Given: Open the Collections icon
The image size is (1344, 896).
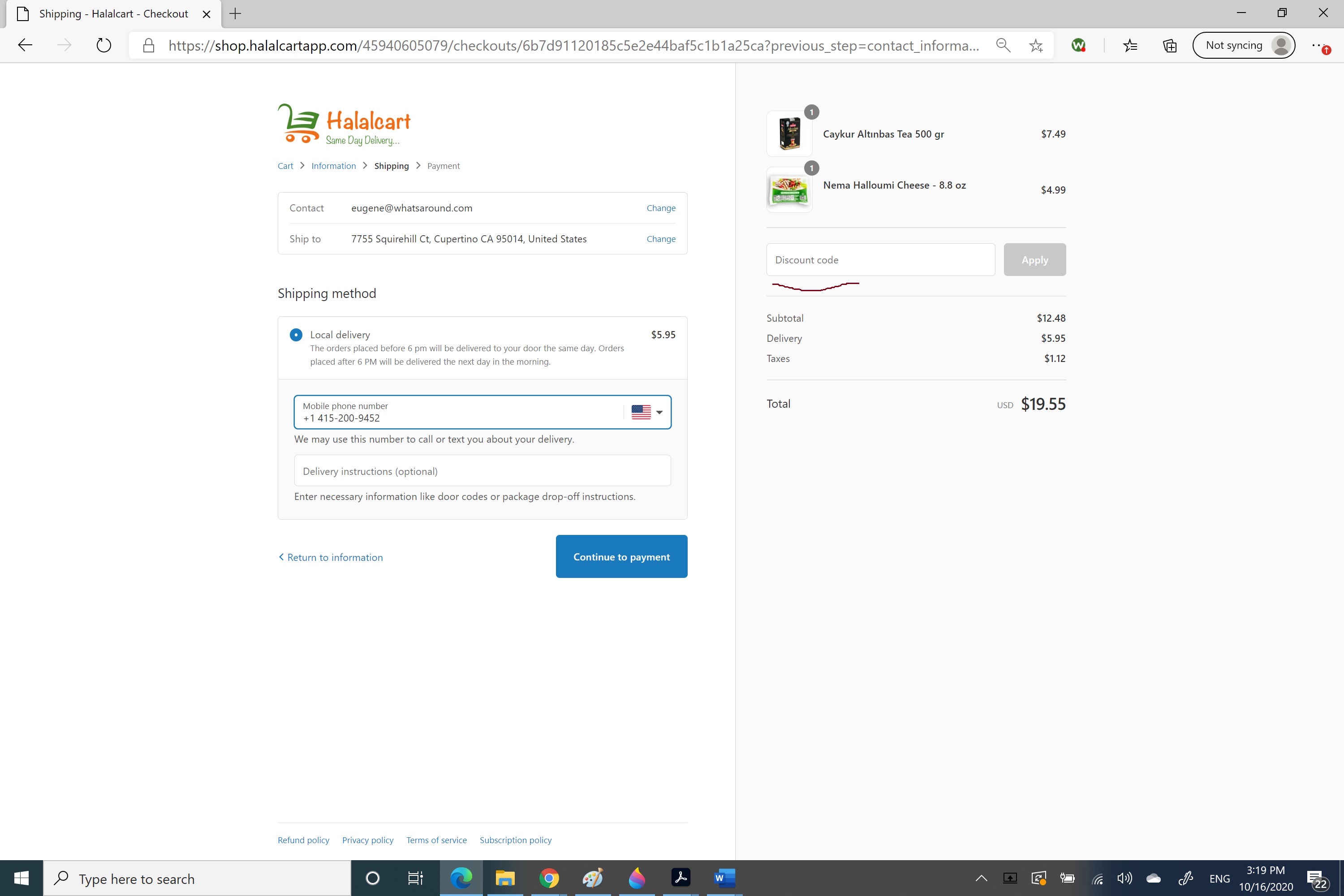Looking at the screenshot, I should [x=1170, y=46].
